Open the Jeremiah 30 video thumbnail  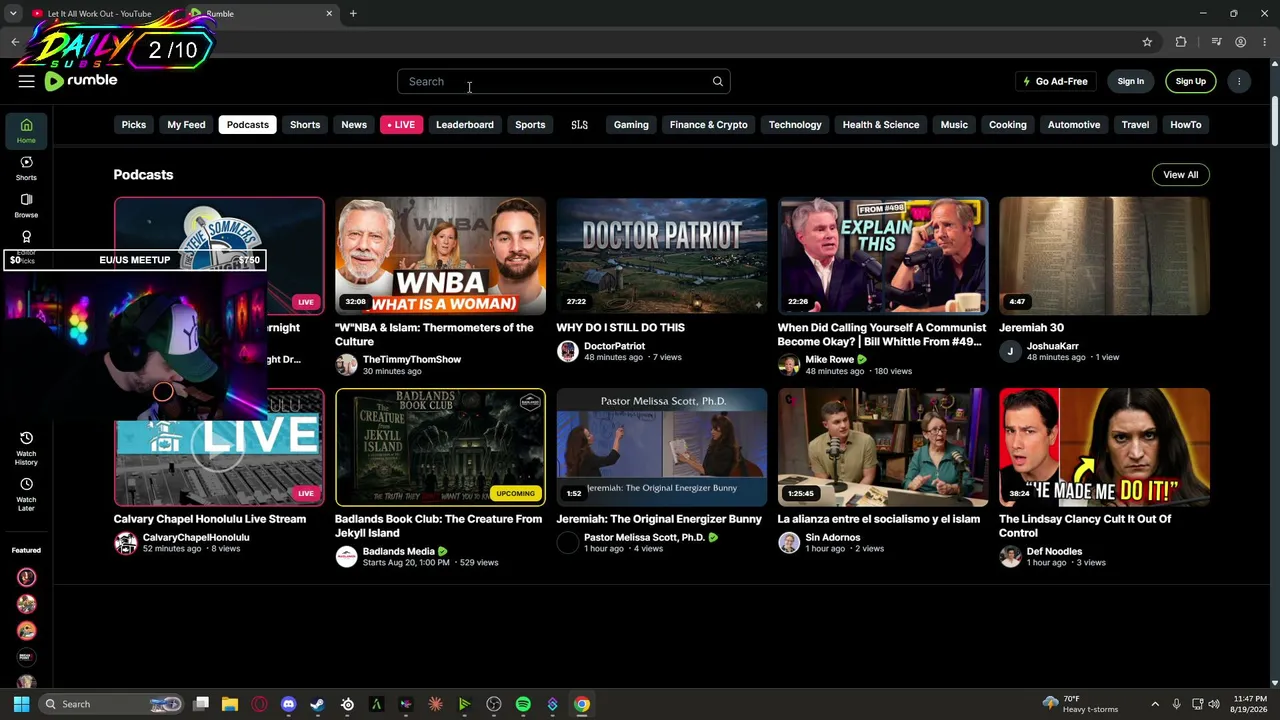coord(1105,256)
